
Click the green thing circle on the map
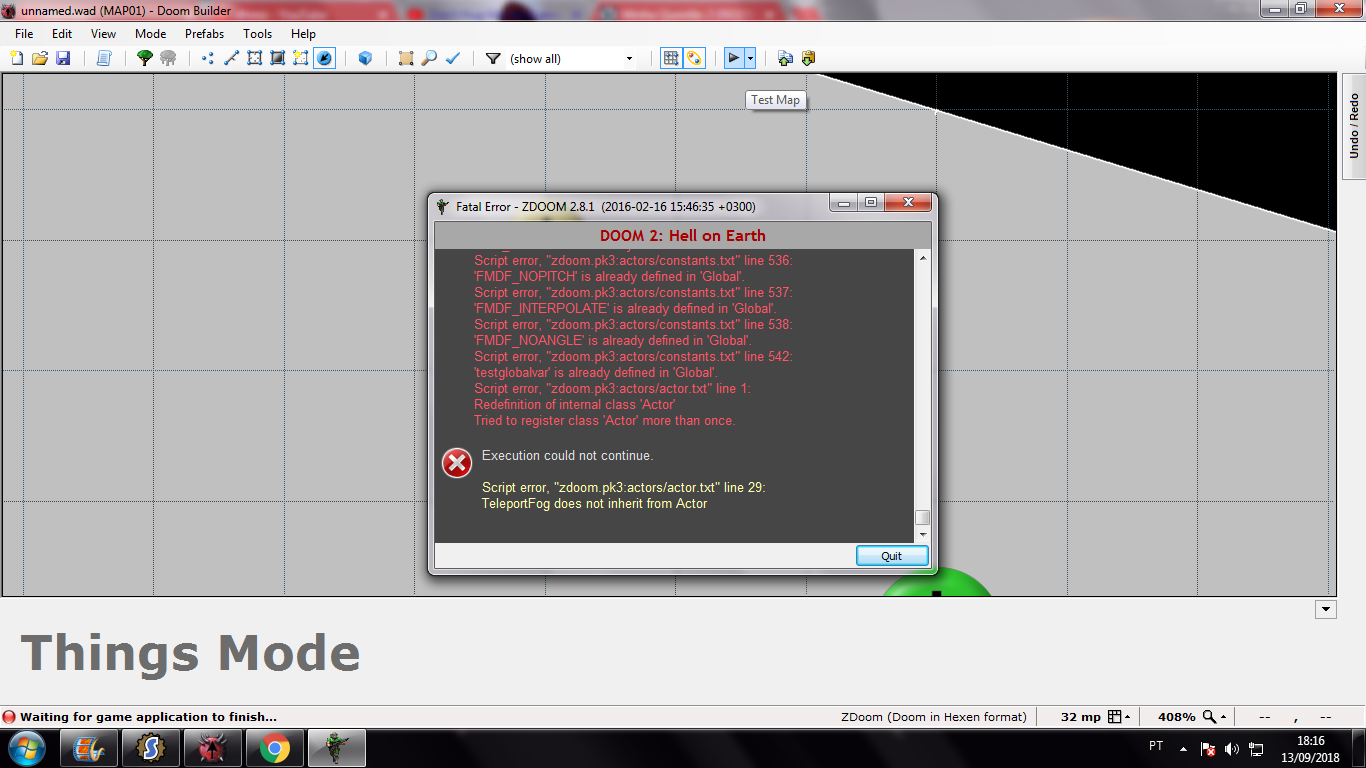pos(935,583)
